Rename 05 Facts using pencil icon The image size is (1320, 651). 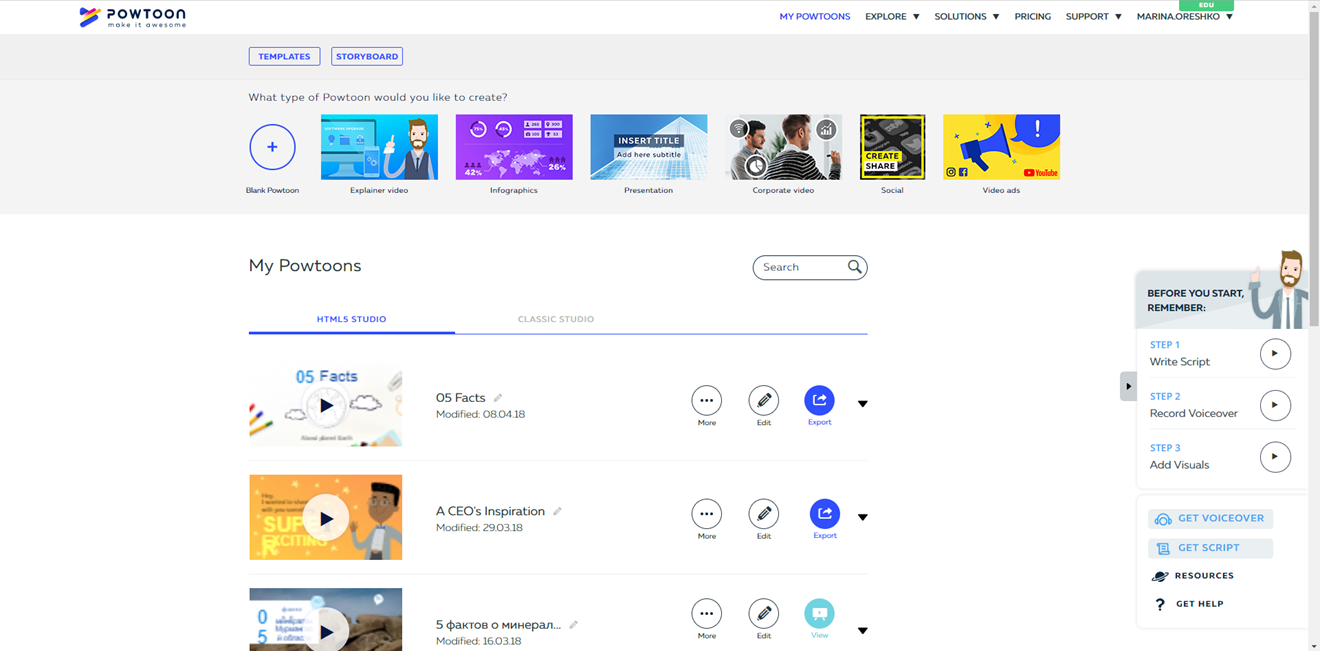(498, 398)
